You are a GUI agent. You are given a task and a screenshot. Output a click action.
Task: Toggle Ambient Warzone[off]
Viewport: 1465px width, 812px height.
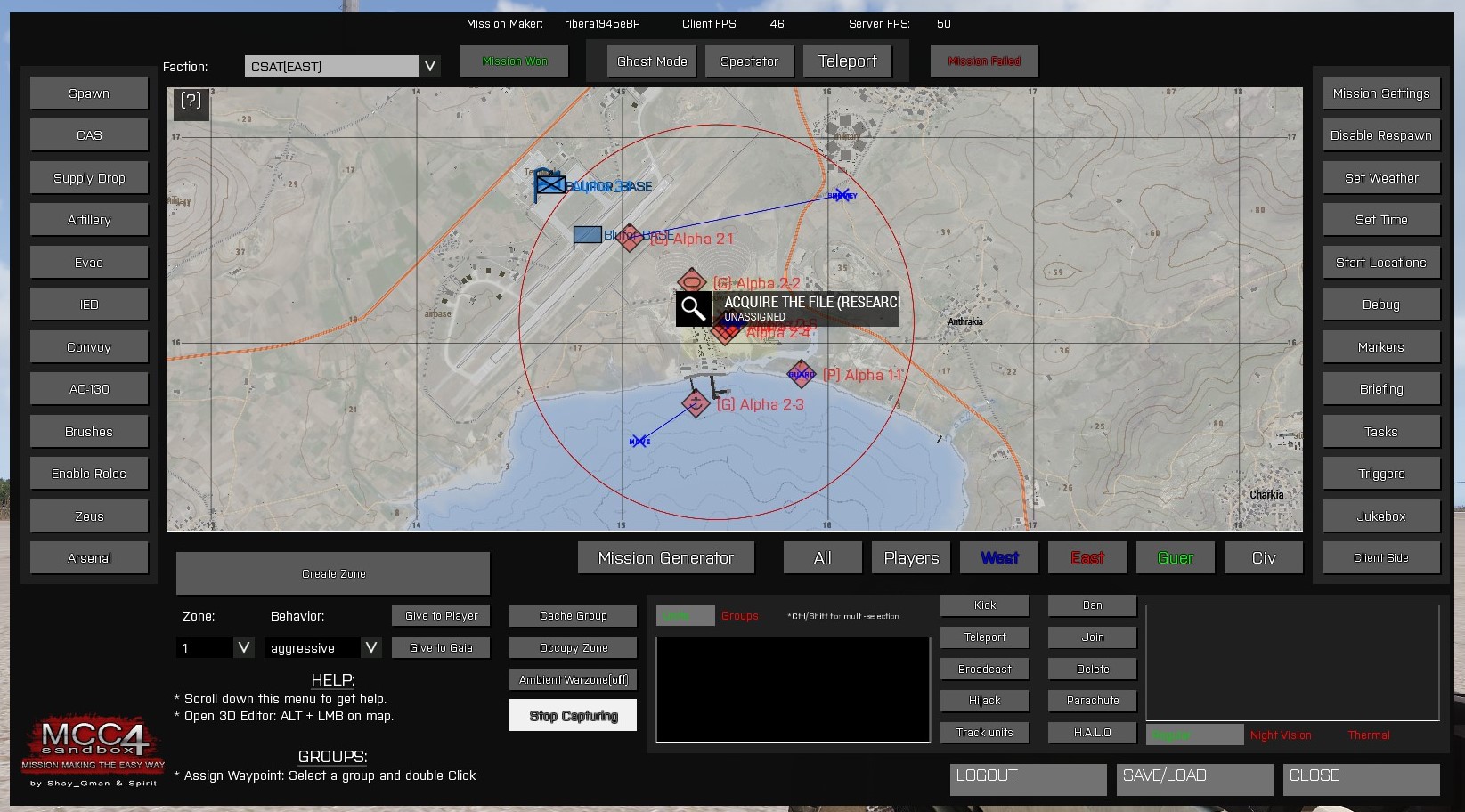click(x=574, y=679)
